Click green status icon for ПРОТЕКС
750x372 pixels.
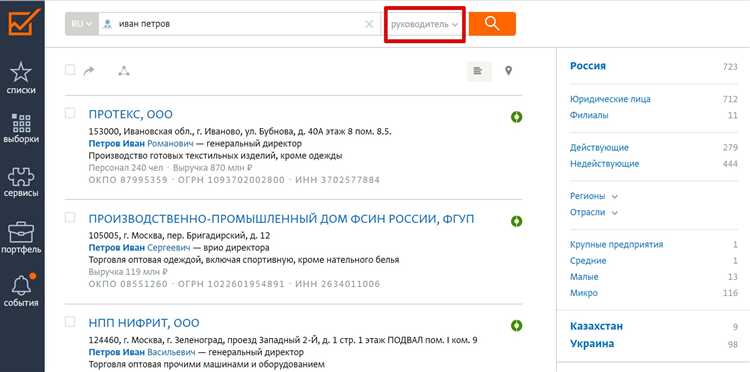(516, 117)
